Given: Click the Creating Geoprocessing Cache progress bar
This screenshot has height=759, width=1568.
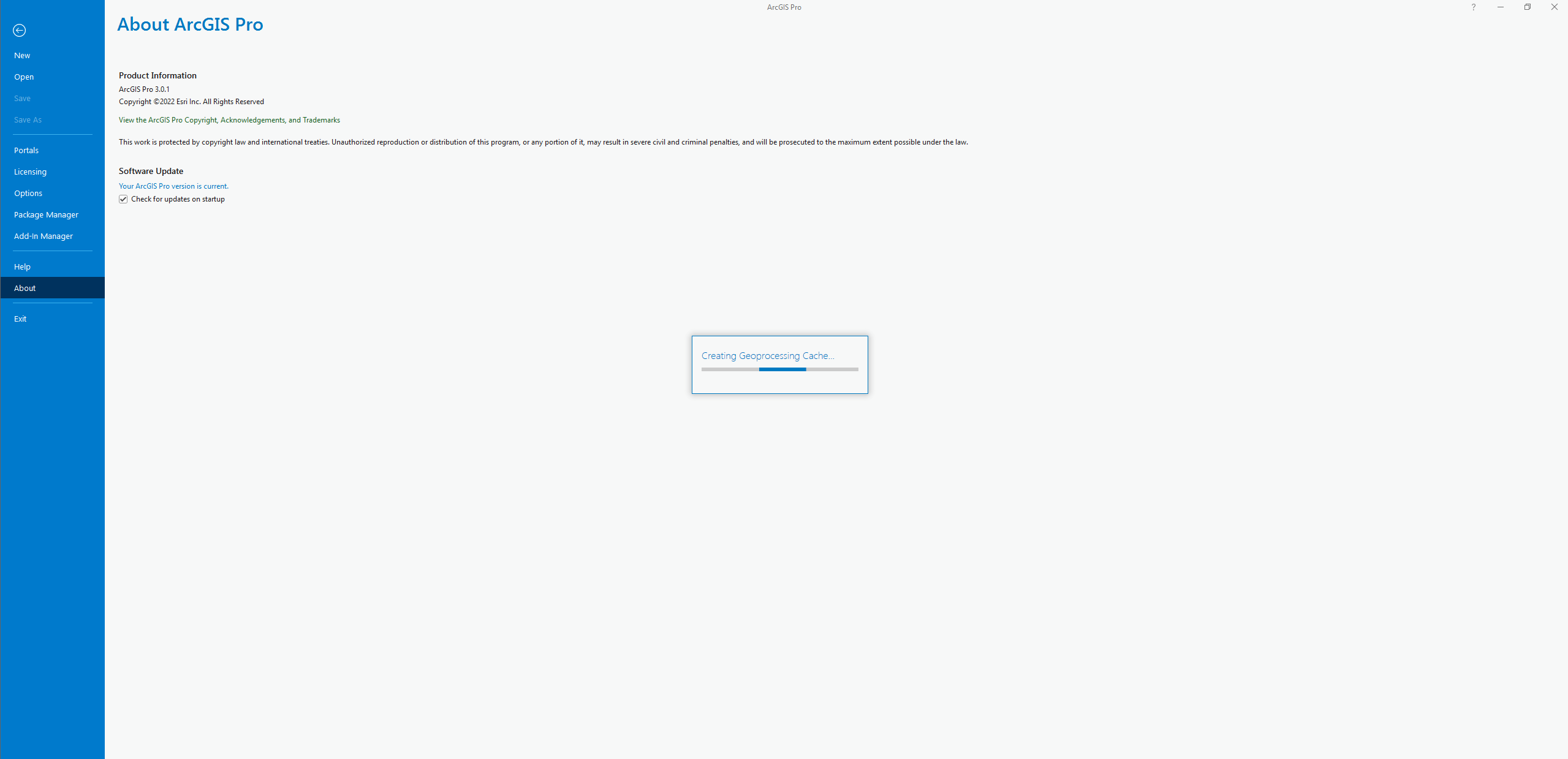Looking at the screenshot, I should click(x=779, y=369).
